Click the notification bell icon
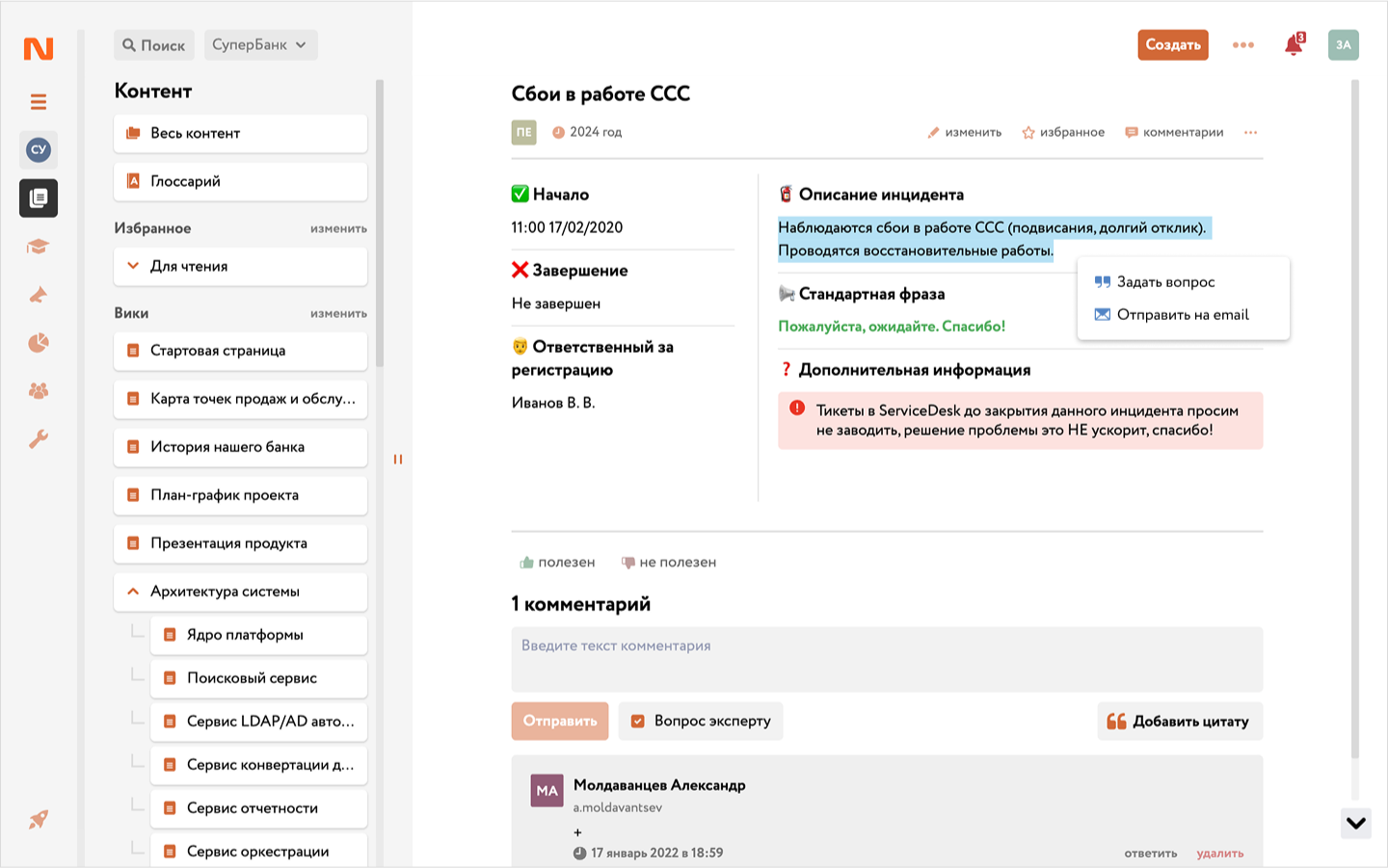1388x868 pixels. [1294, 45]
